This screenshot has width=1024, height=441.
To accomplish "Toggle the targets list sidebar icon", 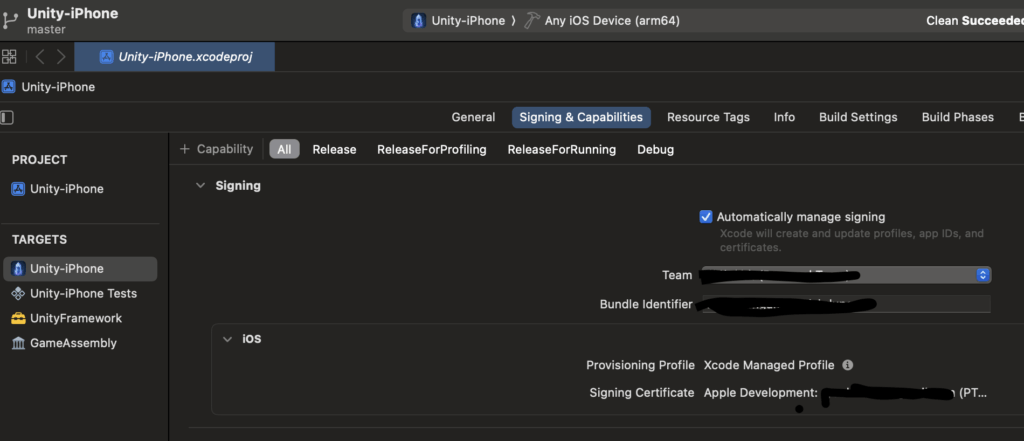I will 8,117.
